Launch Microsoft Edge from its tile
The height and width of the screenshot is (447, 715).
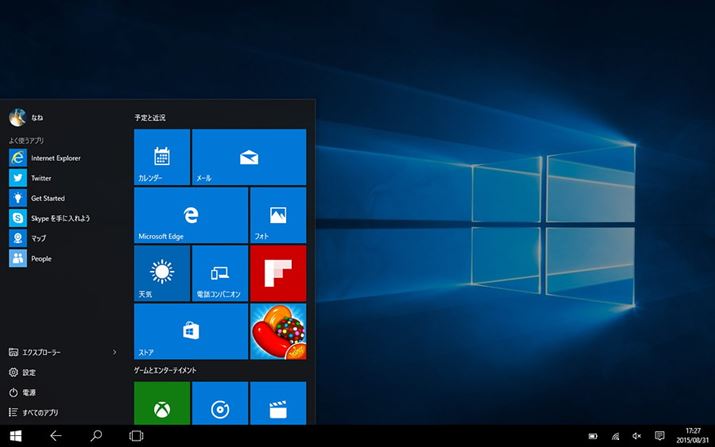coord(190,215)
